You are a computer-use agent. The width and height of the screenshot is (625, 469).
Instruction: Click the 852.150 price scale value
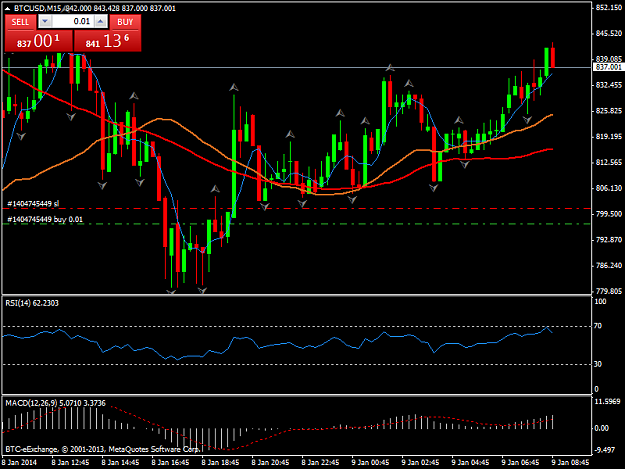609,8
